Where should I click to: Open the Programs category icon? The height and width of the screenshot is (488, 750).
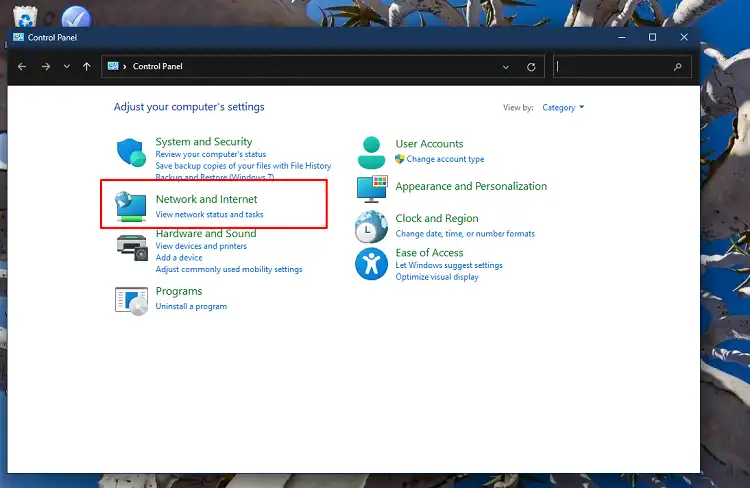coord(131,301)
